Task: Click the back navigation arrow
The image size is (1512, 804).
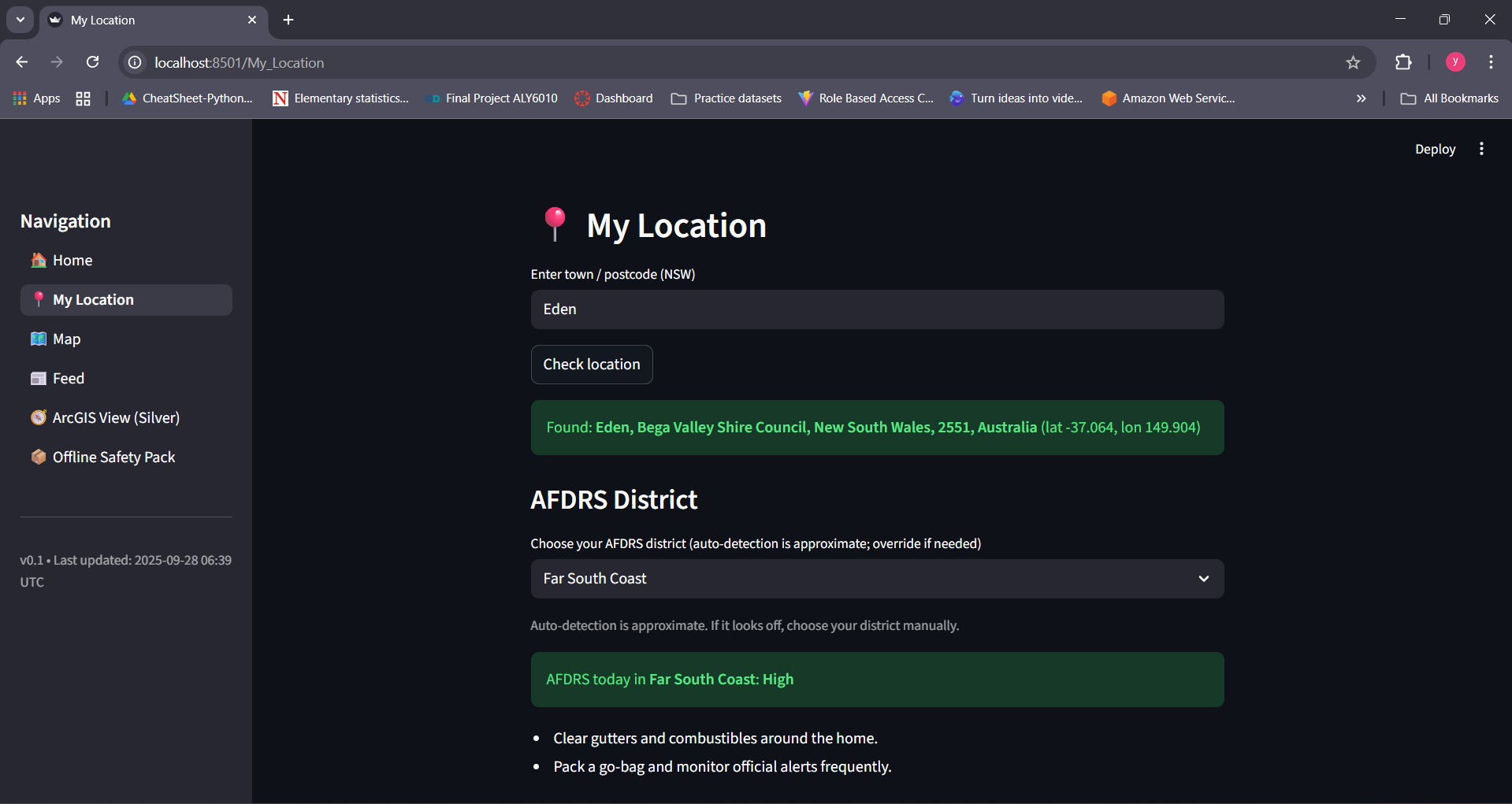Action: [x=22, y=62]
